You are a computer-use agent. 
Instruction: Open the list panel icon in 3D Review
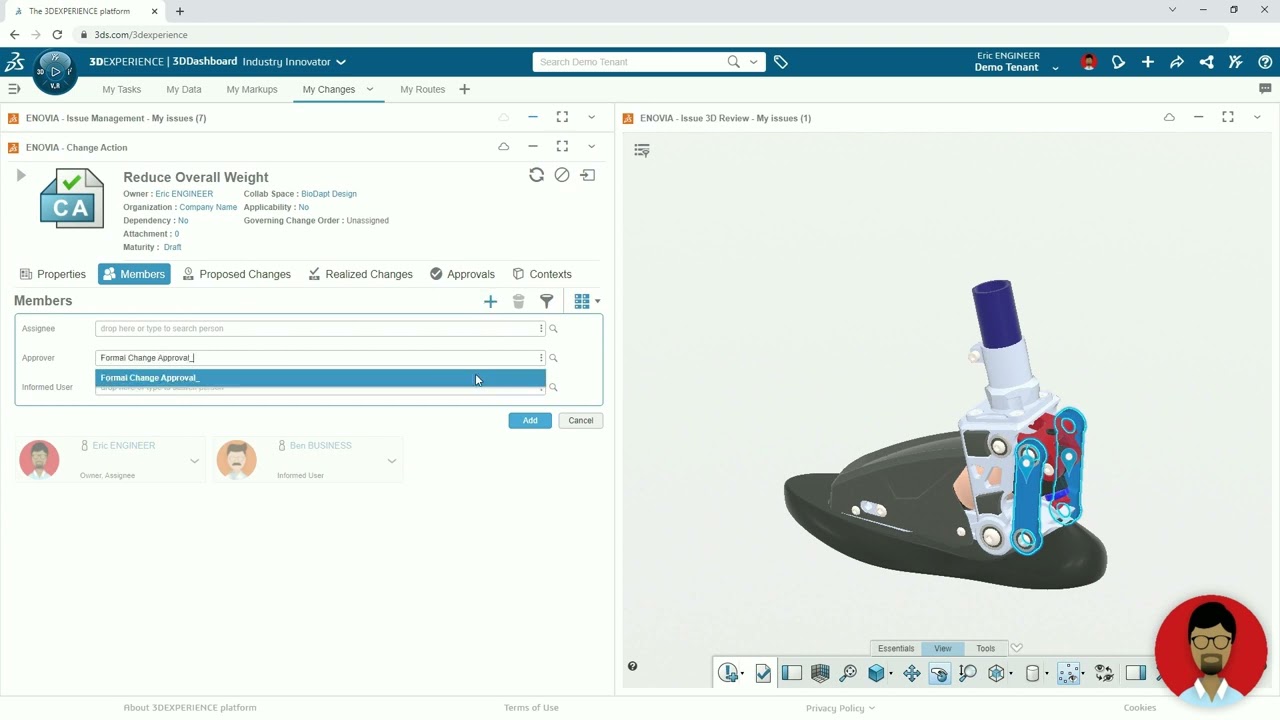point(642,150)
